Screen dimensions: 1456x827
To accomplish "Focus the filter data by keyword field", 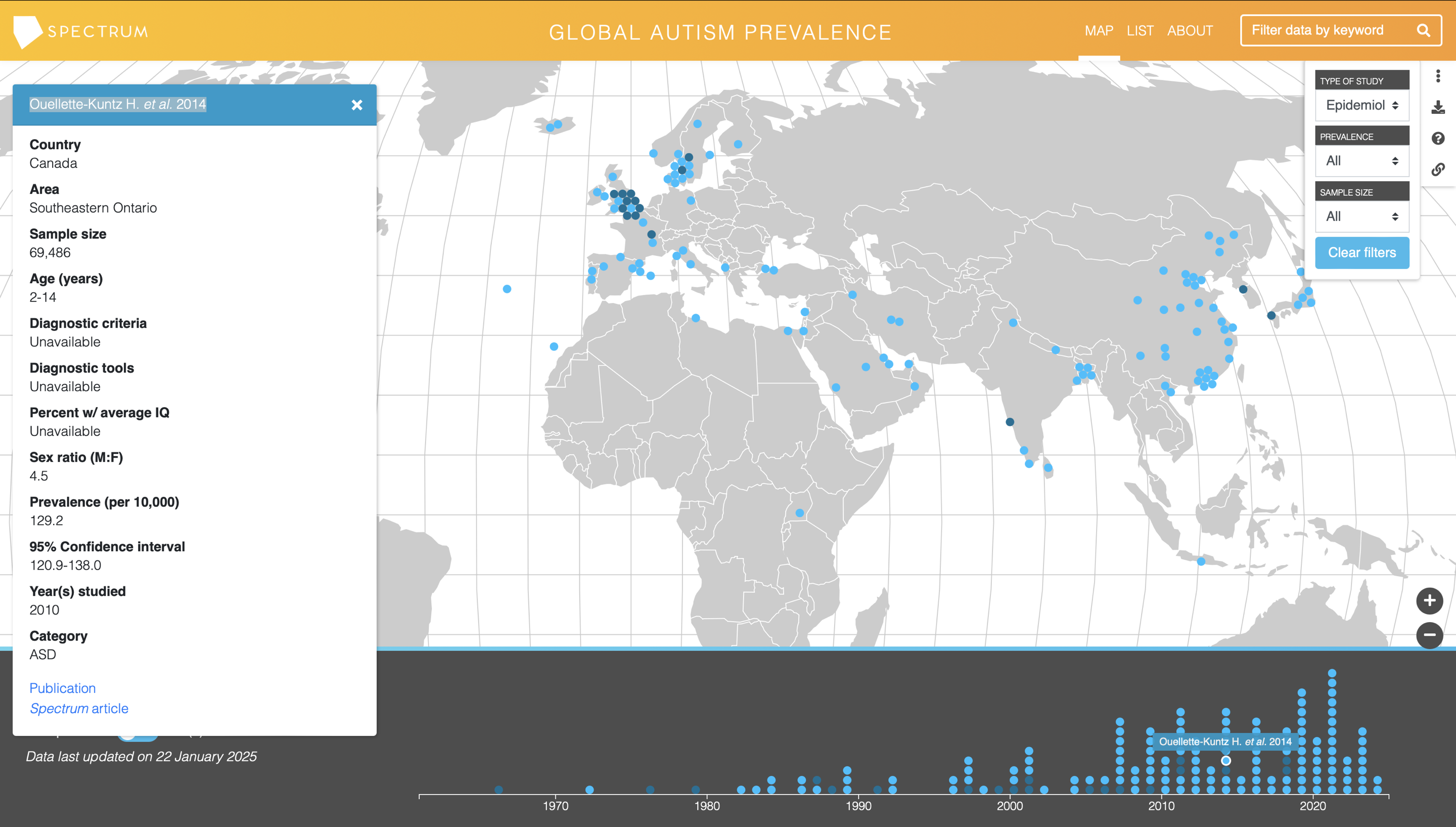I will click(x=1328, y=31).
